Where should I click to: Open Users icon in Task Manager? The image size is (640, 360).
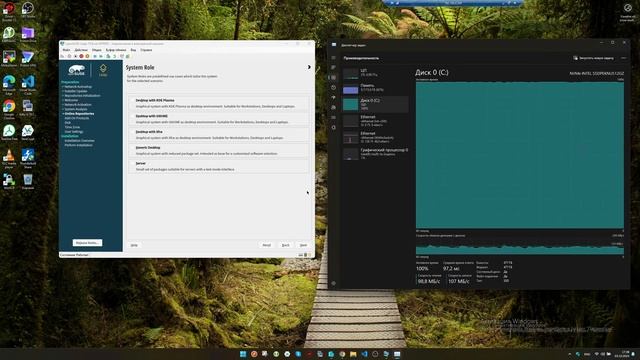click(333, 107)
